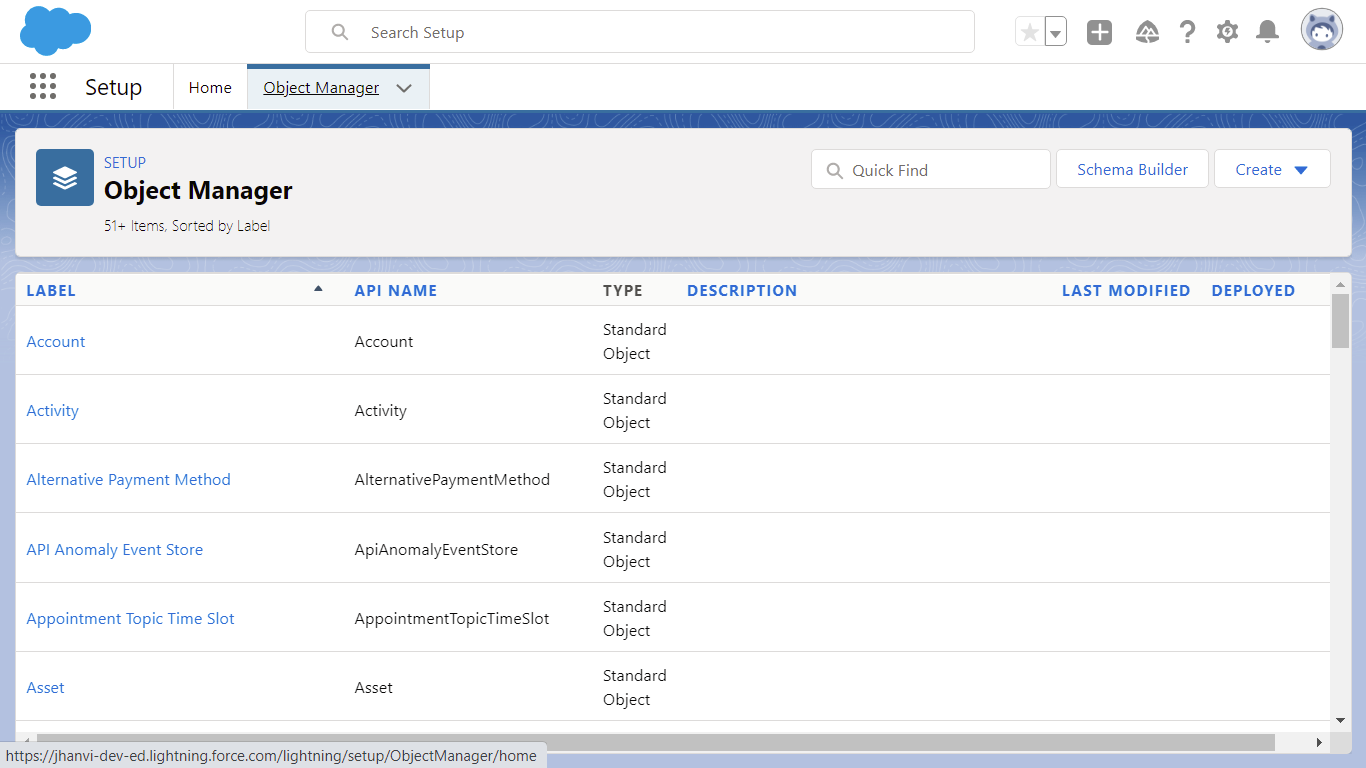Sort by Last Modified column
Image resolution: width=1366 pixels, height=768 pixels.
(1126, 291)
